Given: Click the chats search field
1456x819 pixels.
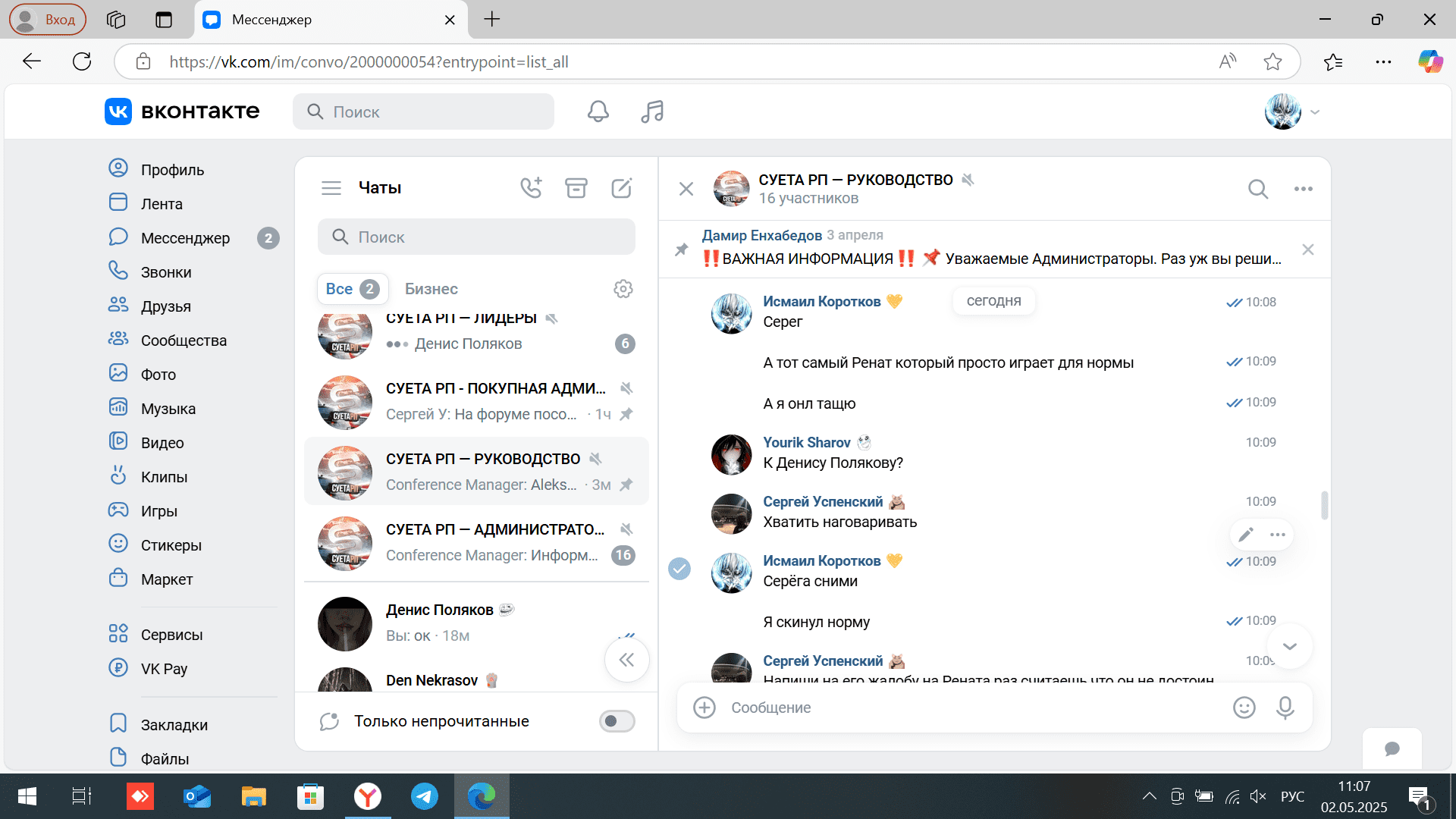Looking at the screenshot, I should [476, 237].
